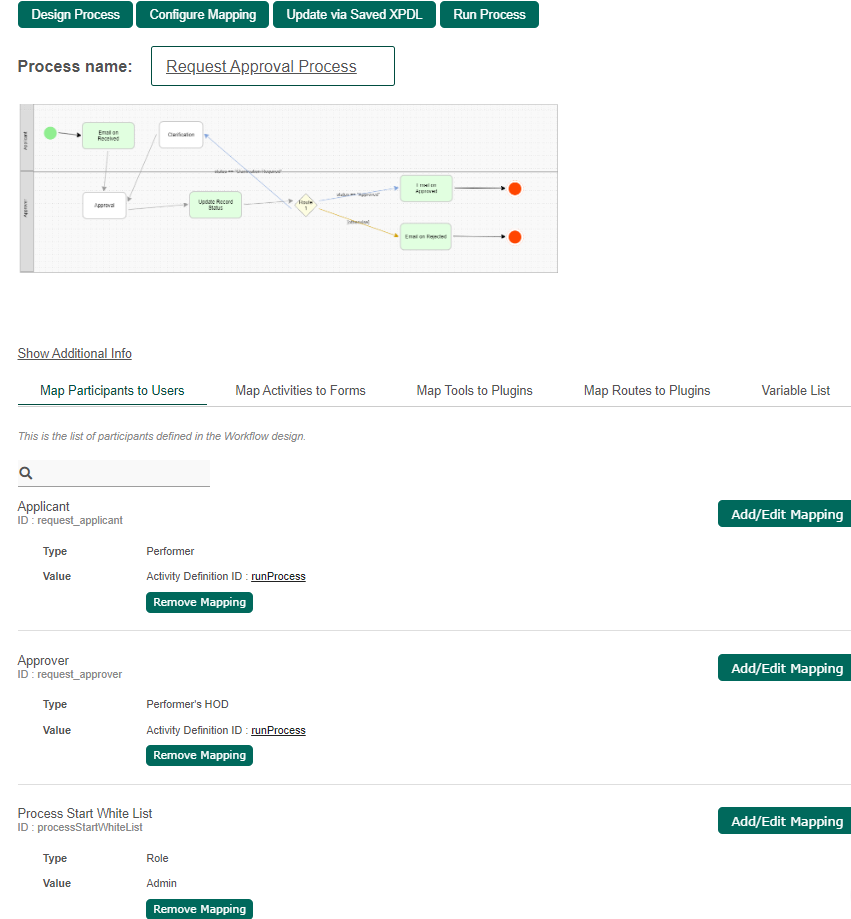Switch to Map Activities to Forms tab

tap(300, 391)
